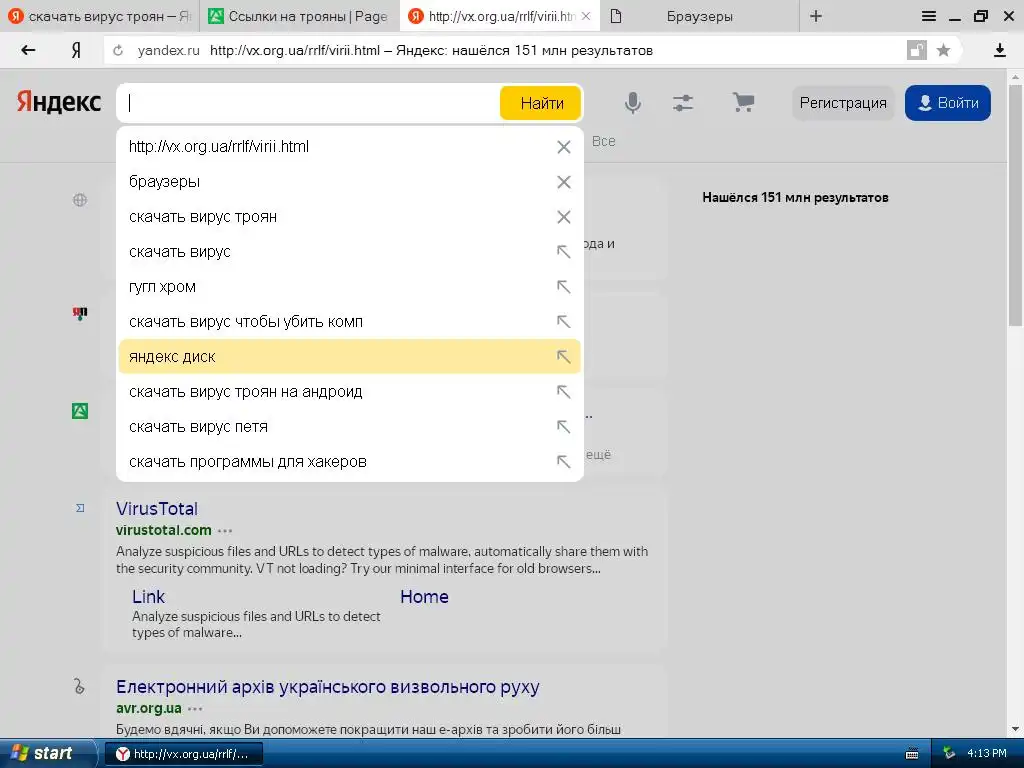This screenshot has height=768, width=1024.
Task: Switch to 'скачать вирус троян' browser tab
Action: (x=99, y=16)
